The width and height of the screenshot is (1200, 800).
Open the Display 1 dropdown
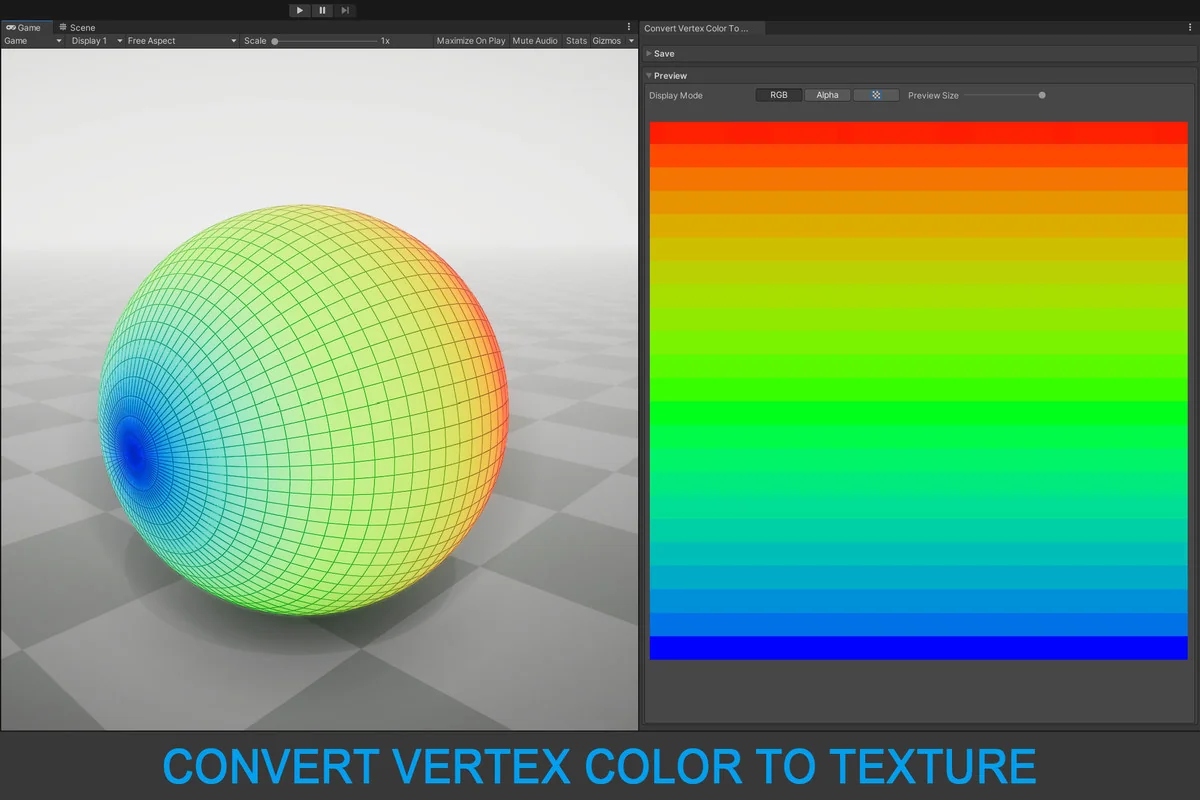pos(90,41)
